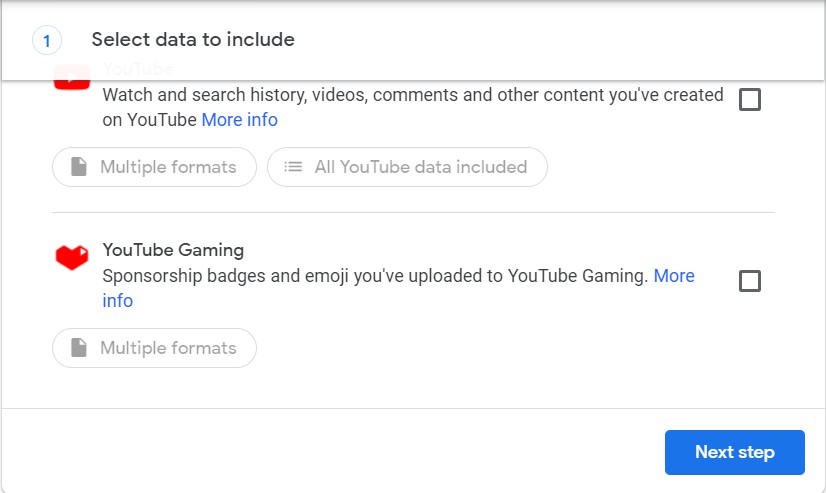The height and width of the screenshot is (493, 826).
Task: Click Multiple formats button under YouTube Gaming
Action: point(154,348)
